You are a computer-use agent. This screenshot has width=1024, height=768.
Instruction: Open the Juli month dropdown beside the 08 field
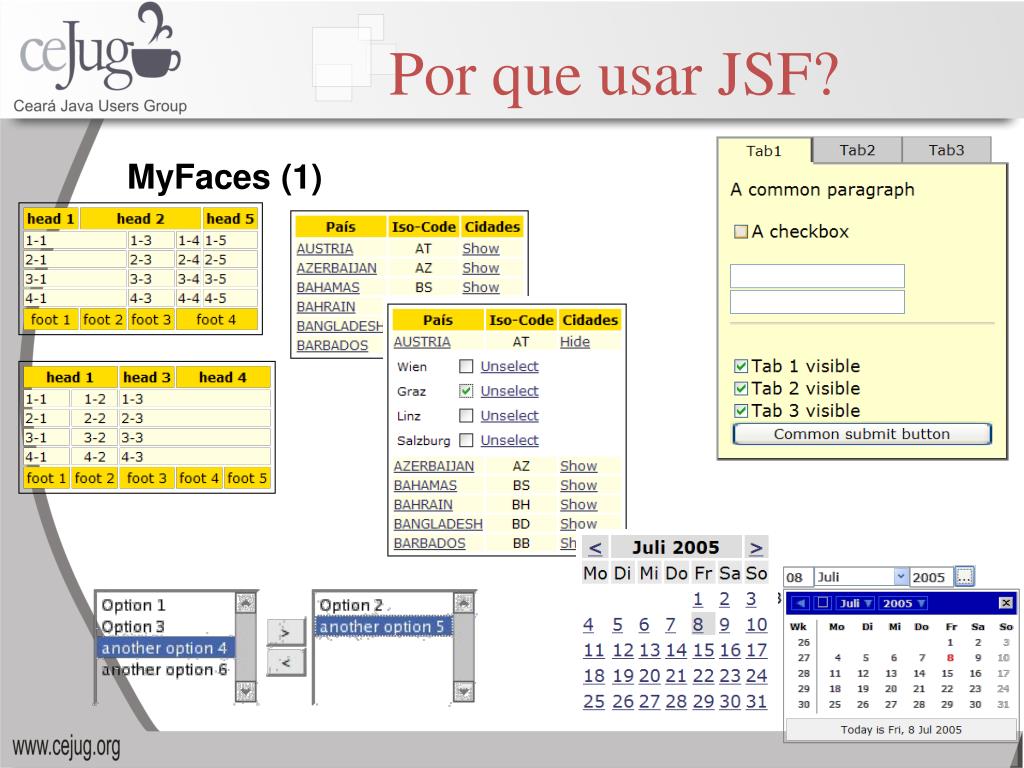tap(901, 577)
